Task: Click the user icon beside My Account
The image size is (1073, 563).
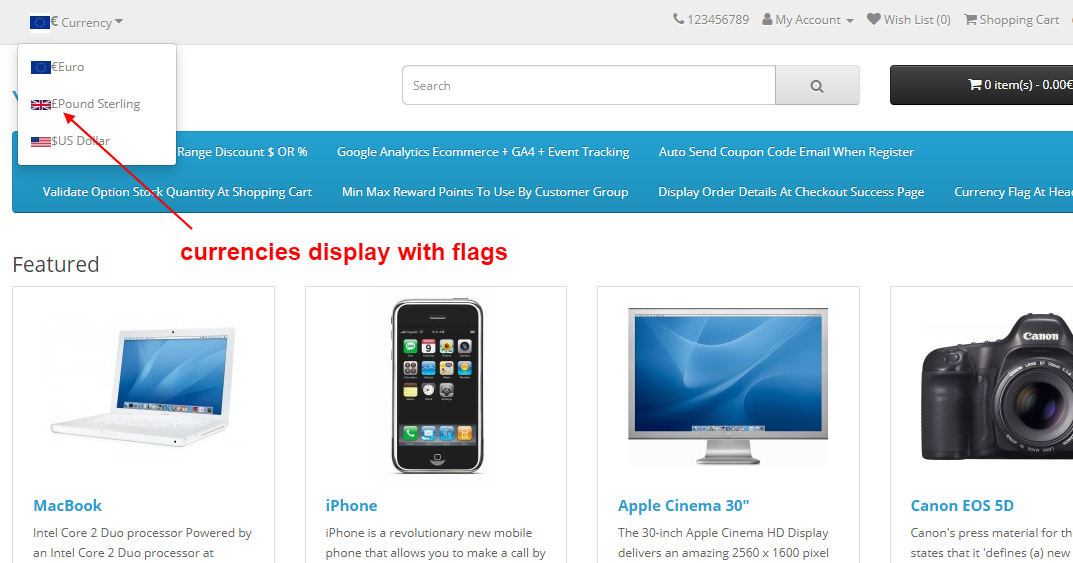Action: click(x=767, y=19)
